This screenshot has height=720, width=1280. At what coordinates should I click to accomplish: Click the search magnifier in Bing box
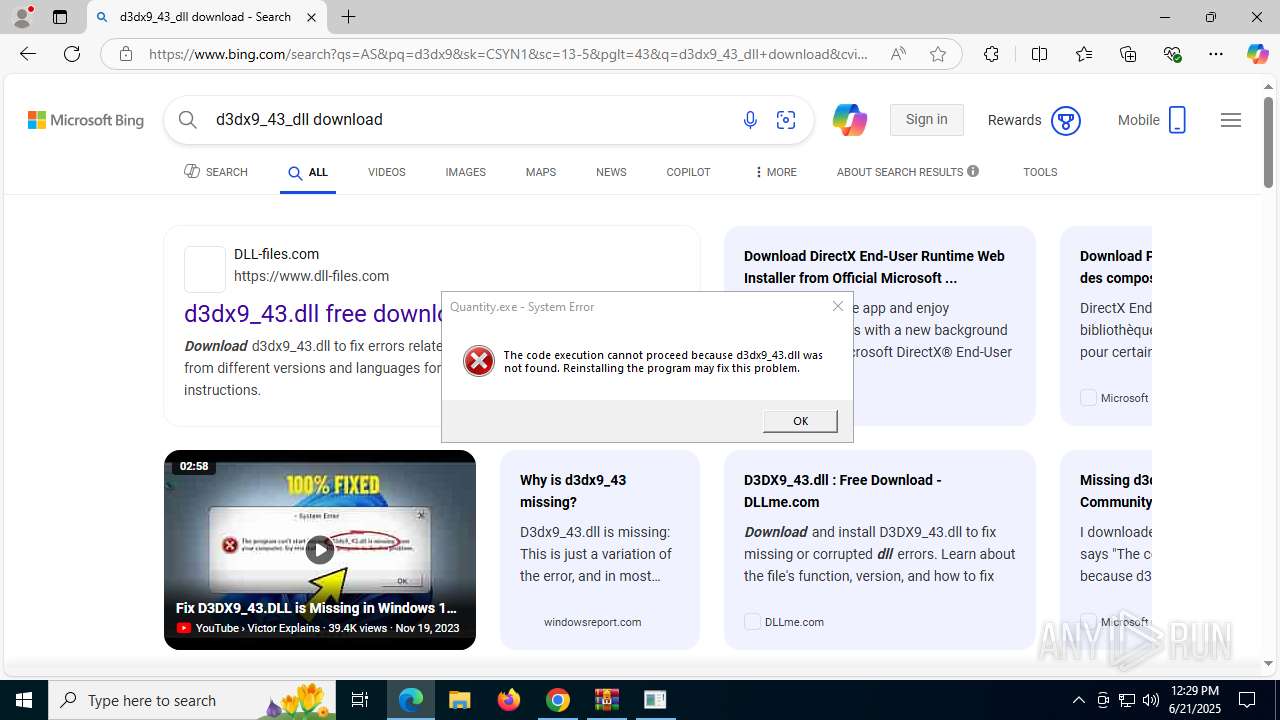[188, 120]
